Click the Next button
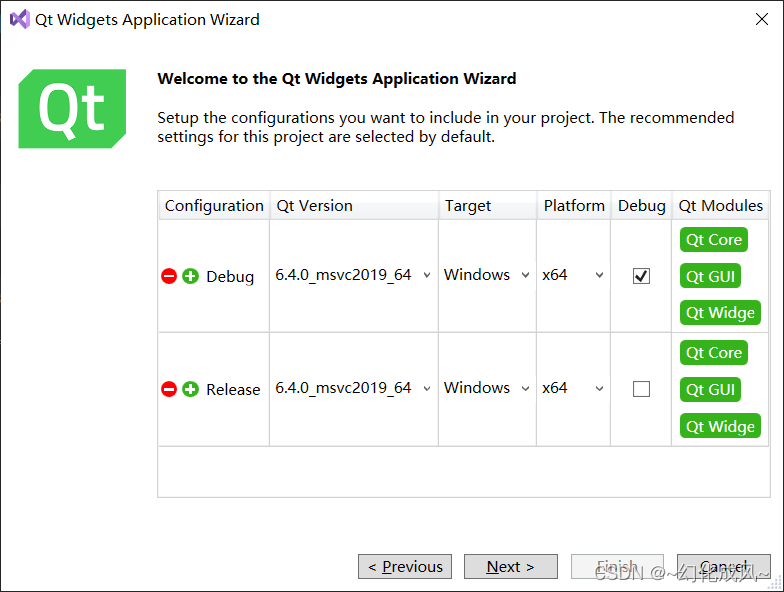This screenshot has width=784, height=592. tap(510, 567)
